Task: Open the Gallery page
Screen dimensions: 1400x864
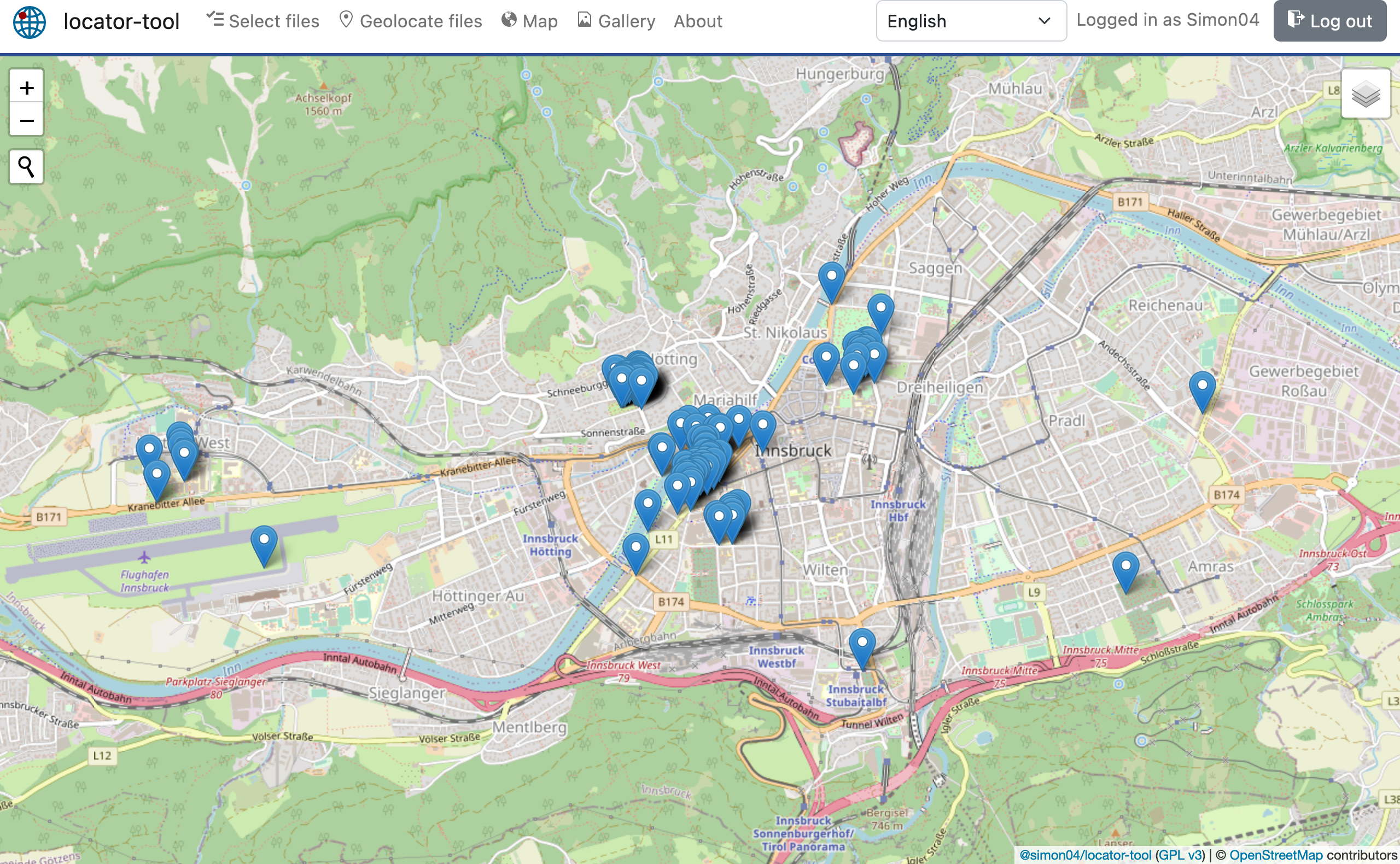Action: pos(616,21)
